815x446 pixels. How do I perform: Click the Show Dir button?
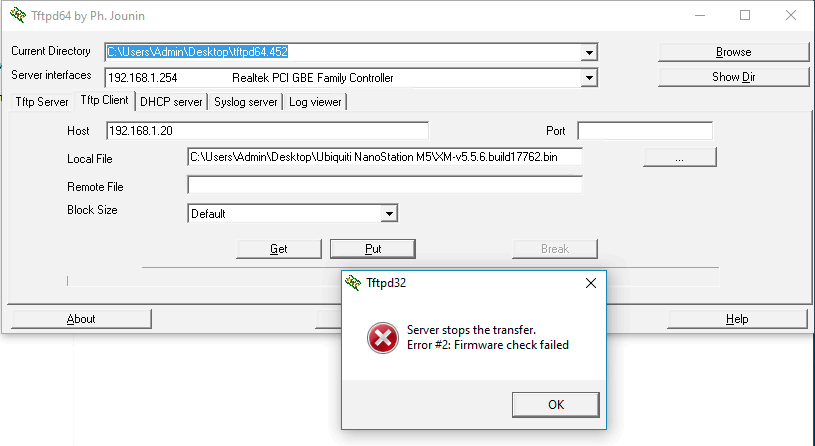click(x=733, y=77)
